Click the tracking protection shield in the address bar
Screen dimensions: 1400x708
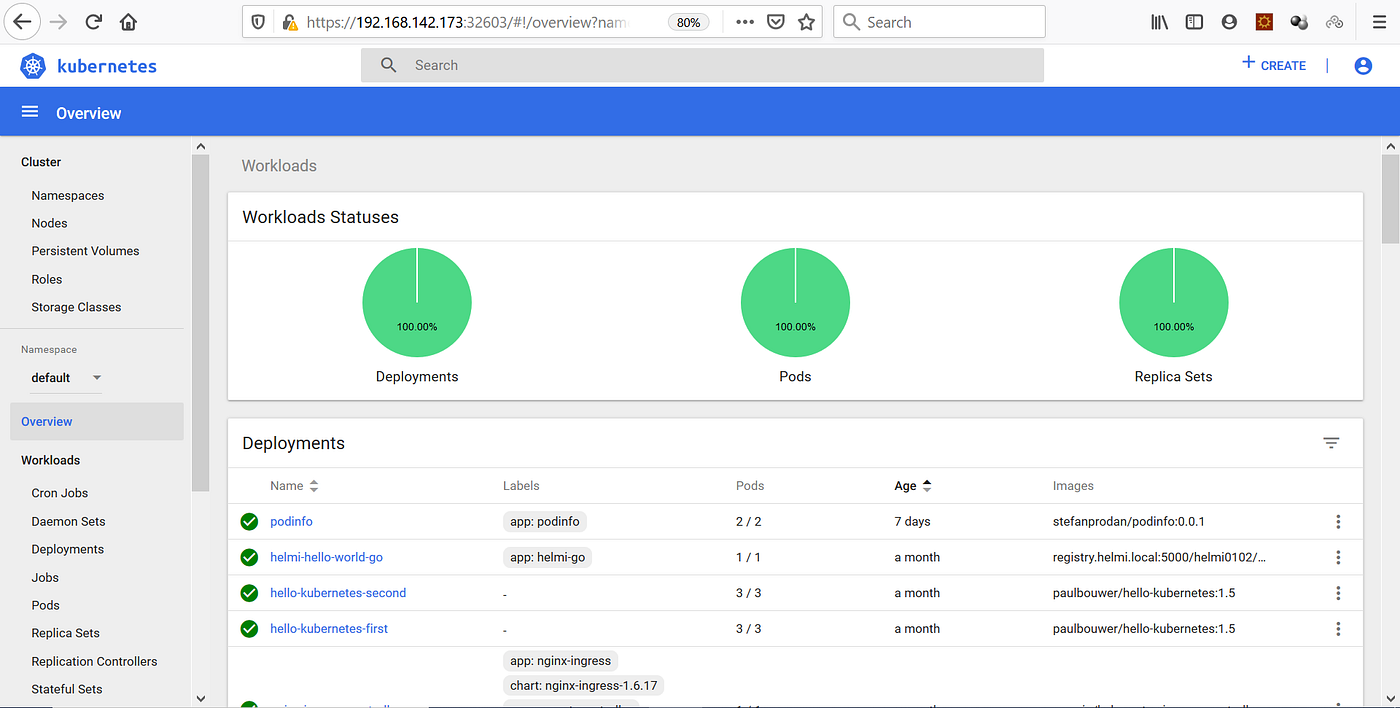pos(257,21)
